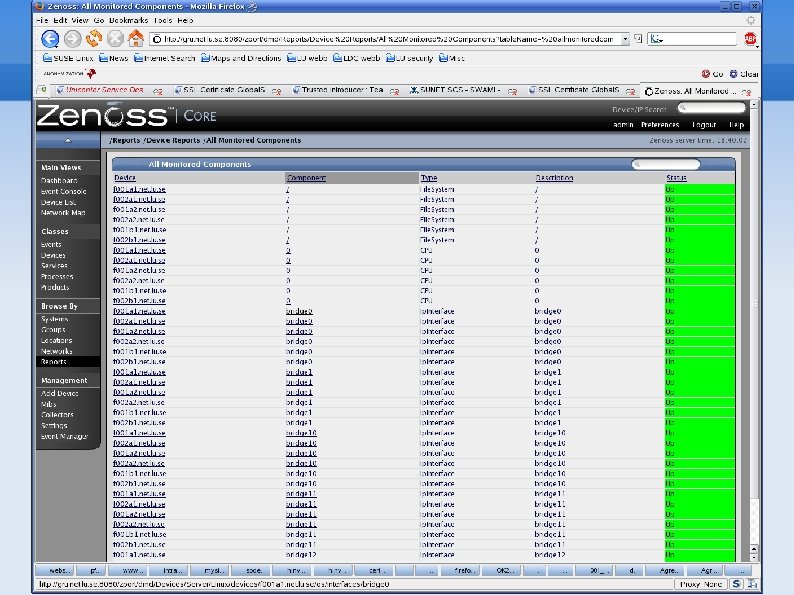
Task: Open Products under Classes
Action: (x=55, y=287)
